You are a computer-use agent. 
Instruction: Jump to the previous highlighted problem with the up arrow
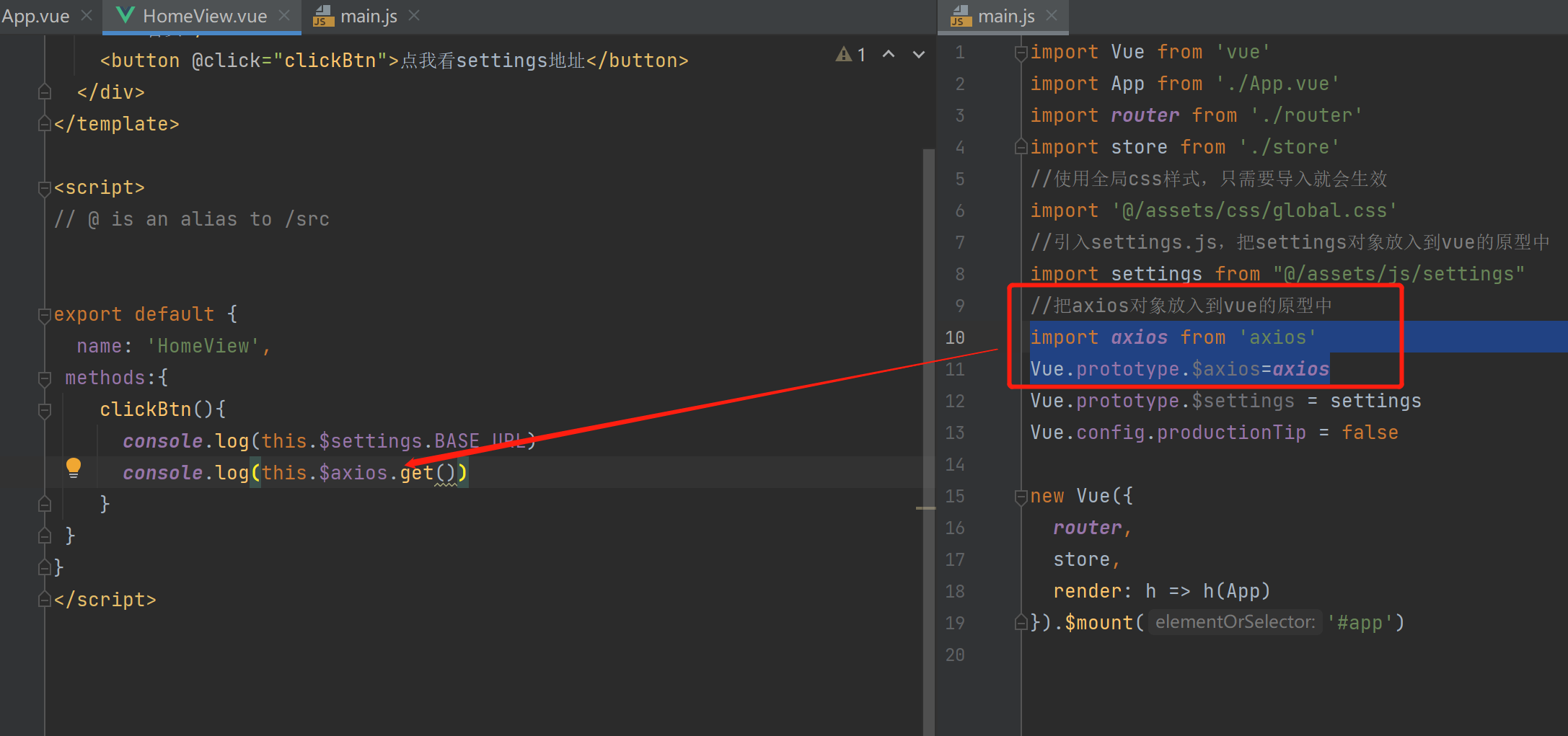[889, 54]
